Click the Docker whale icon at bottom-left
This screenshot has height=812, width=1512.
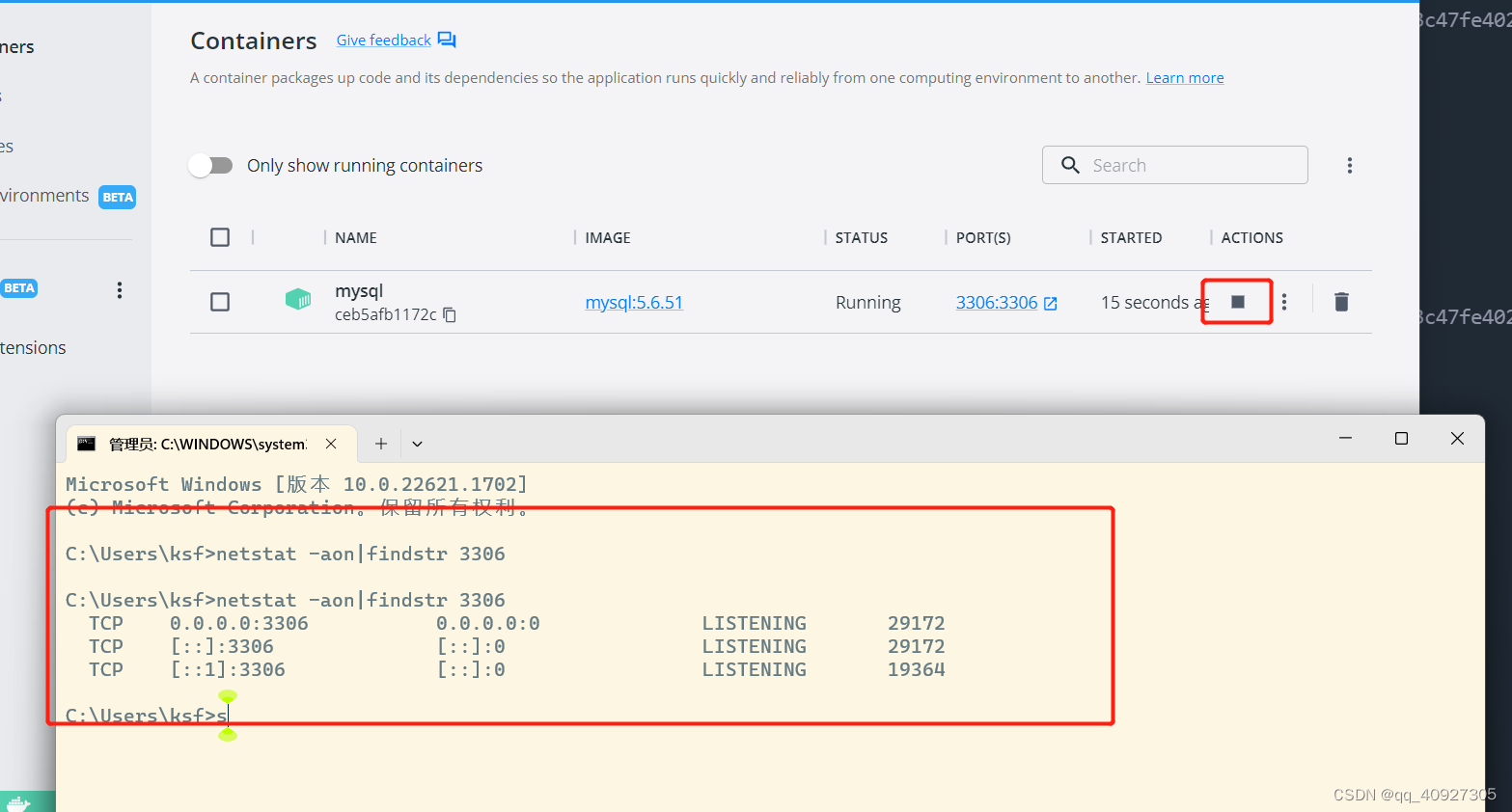point(18,802)
